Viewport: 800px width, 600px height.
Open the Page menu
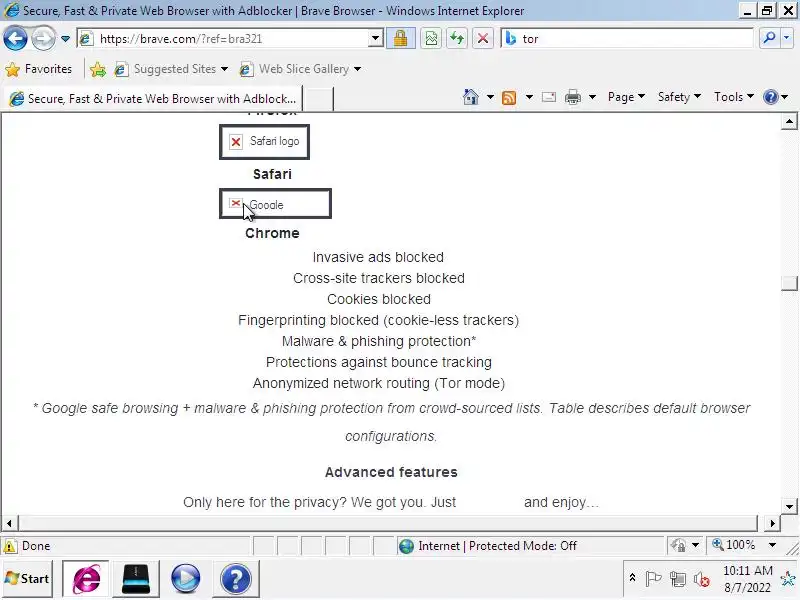pyautogui.click(x=627, y=97)
